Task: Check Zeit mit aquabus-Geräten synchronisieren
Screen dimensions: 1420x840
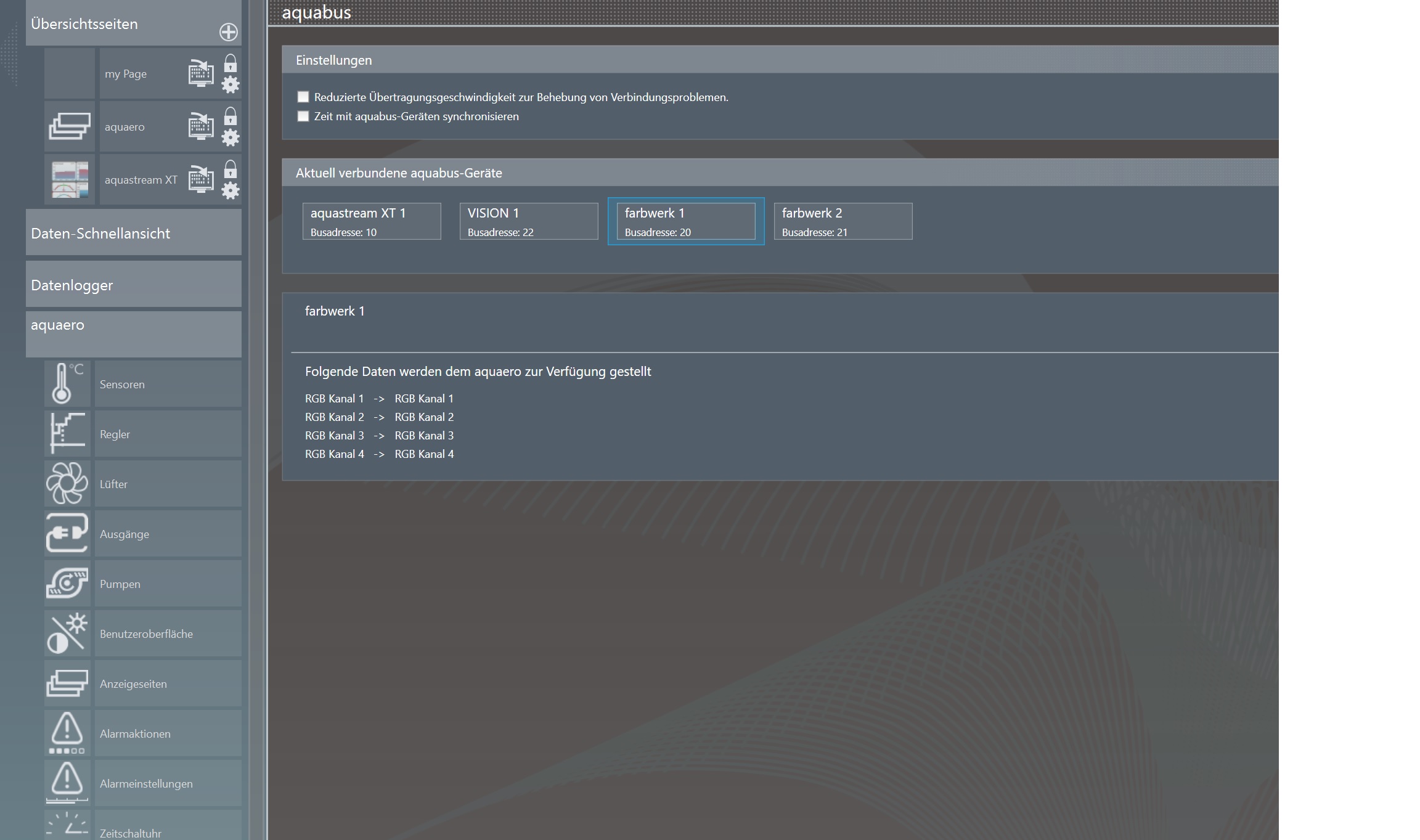Action: (x=303, y=116)
